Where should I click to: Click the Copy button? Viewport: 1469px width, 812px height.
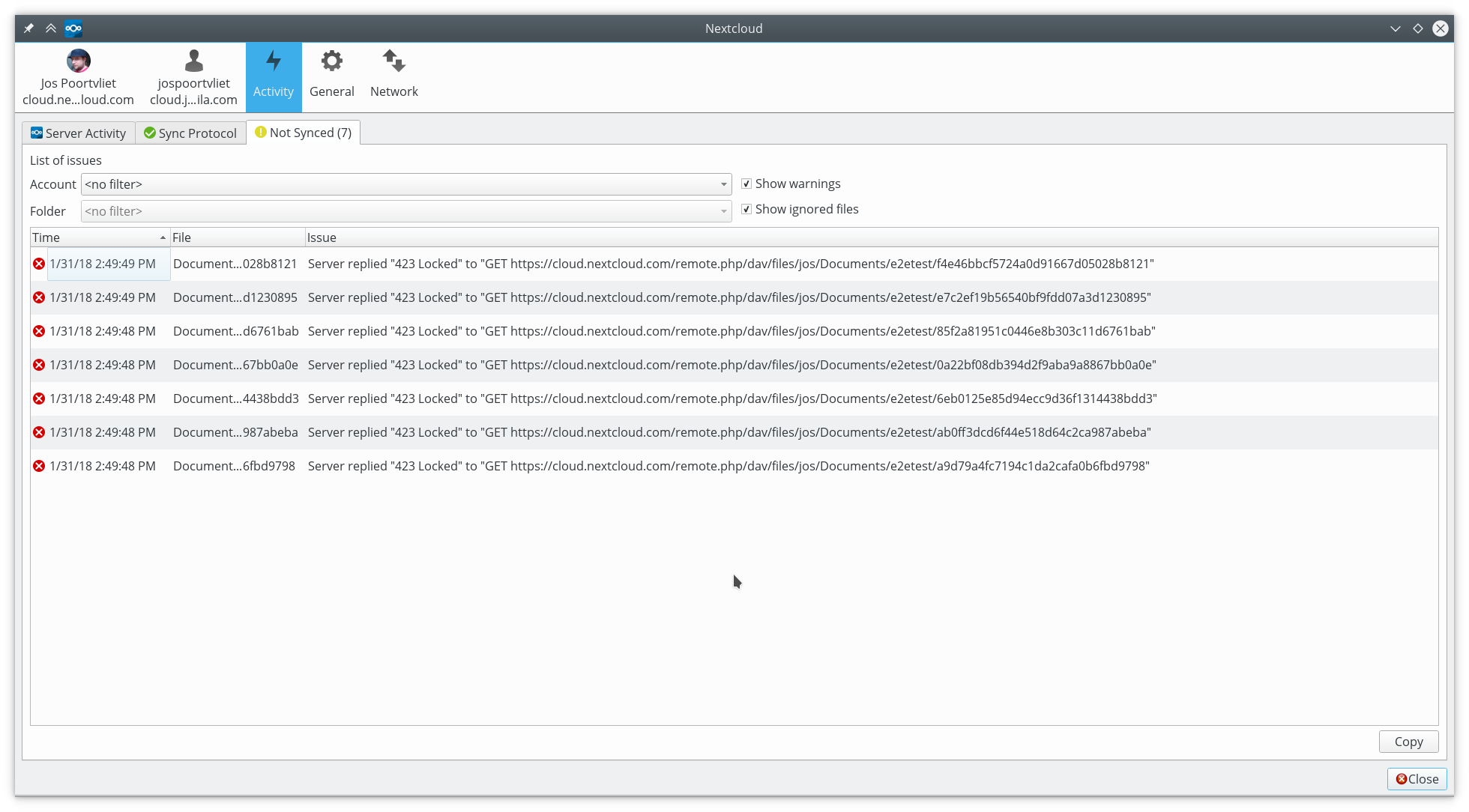coord(1408,742)
